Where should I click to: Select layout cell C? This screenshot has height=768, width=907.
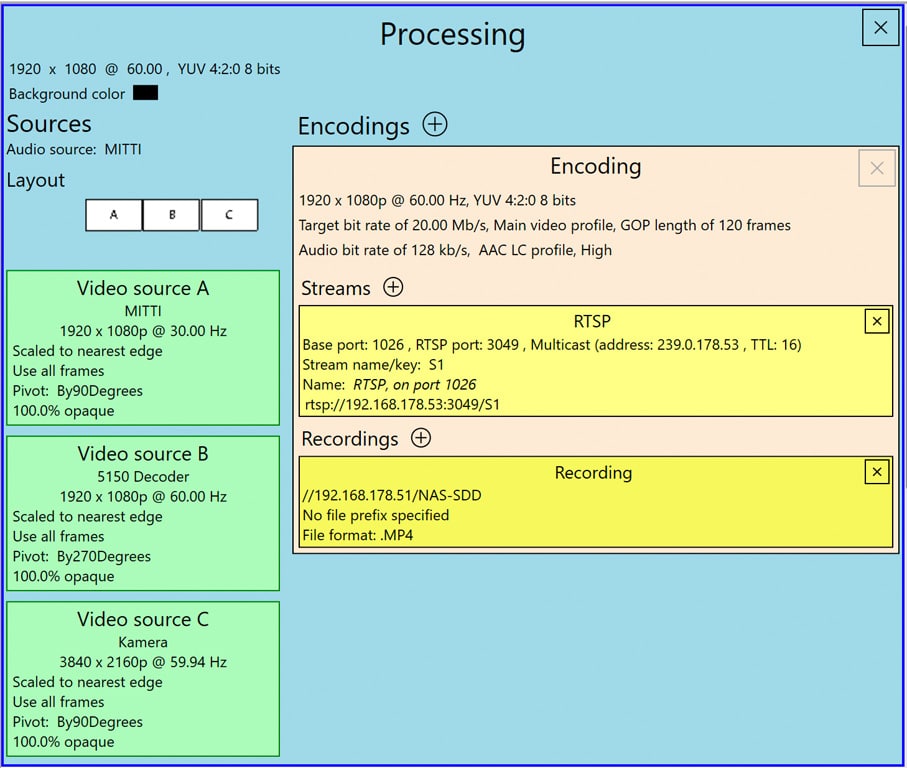229,215
